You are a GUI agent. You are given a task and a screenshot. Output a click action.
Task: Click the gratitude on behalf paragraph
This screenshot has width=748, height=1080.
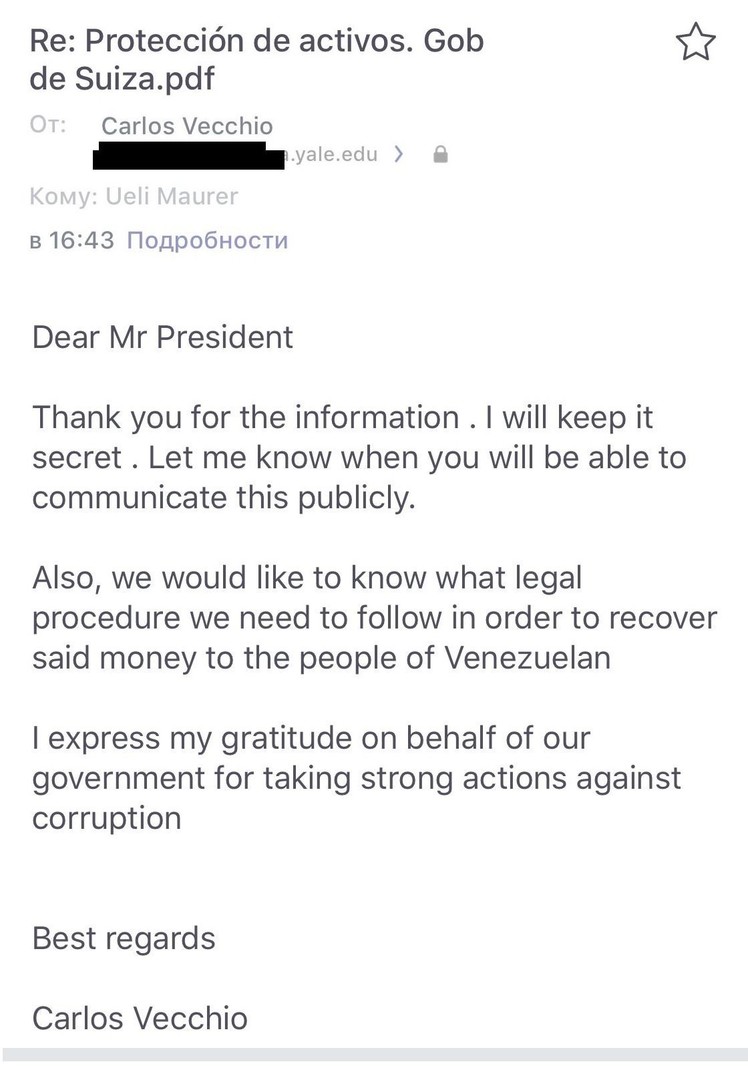click(x=356, y=778)
